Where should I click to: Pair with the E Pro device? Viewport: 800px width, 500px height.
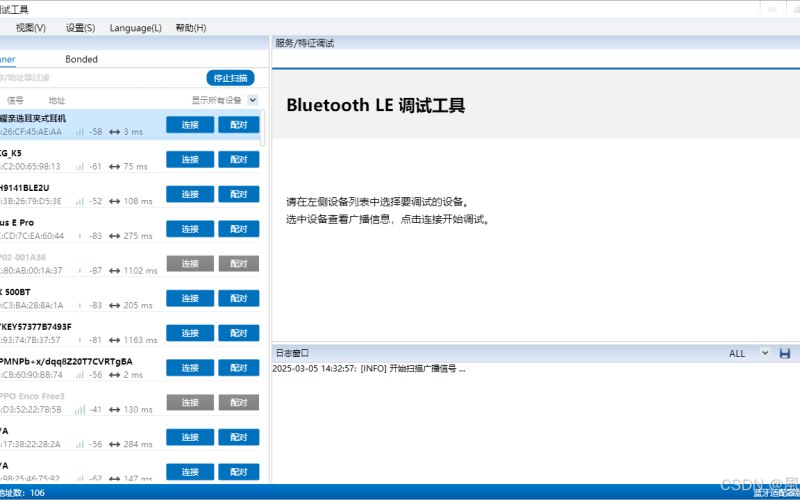click(239, 229)
